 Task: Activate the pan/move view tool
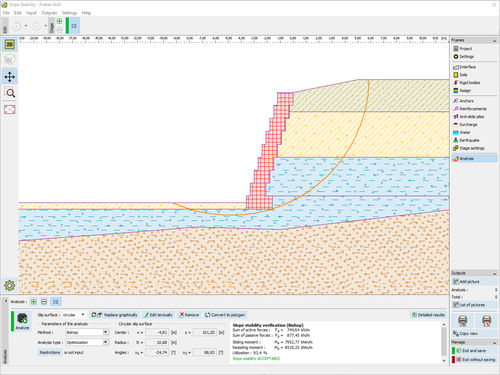[10, 77]
